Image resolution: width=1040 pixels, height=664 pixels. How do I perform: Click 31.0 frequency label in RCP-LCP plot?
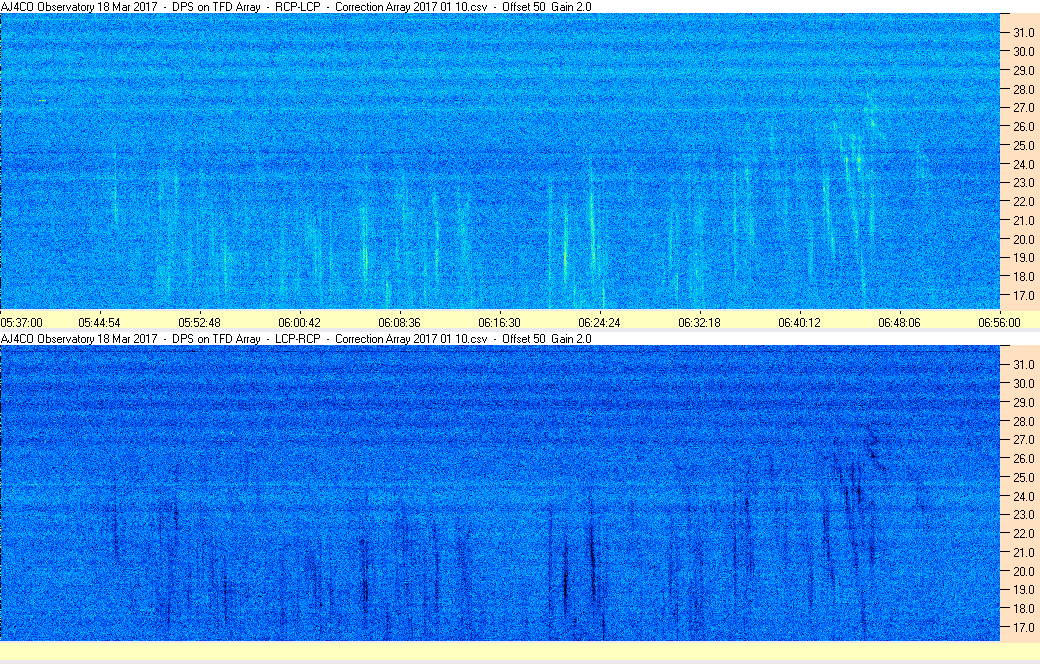coord(1023,33)
